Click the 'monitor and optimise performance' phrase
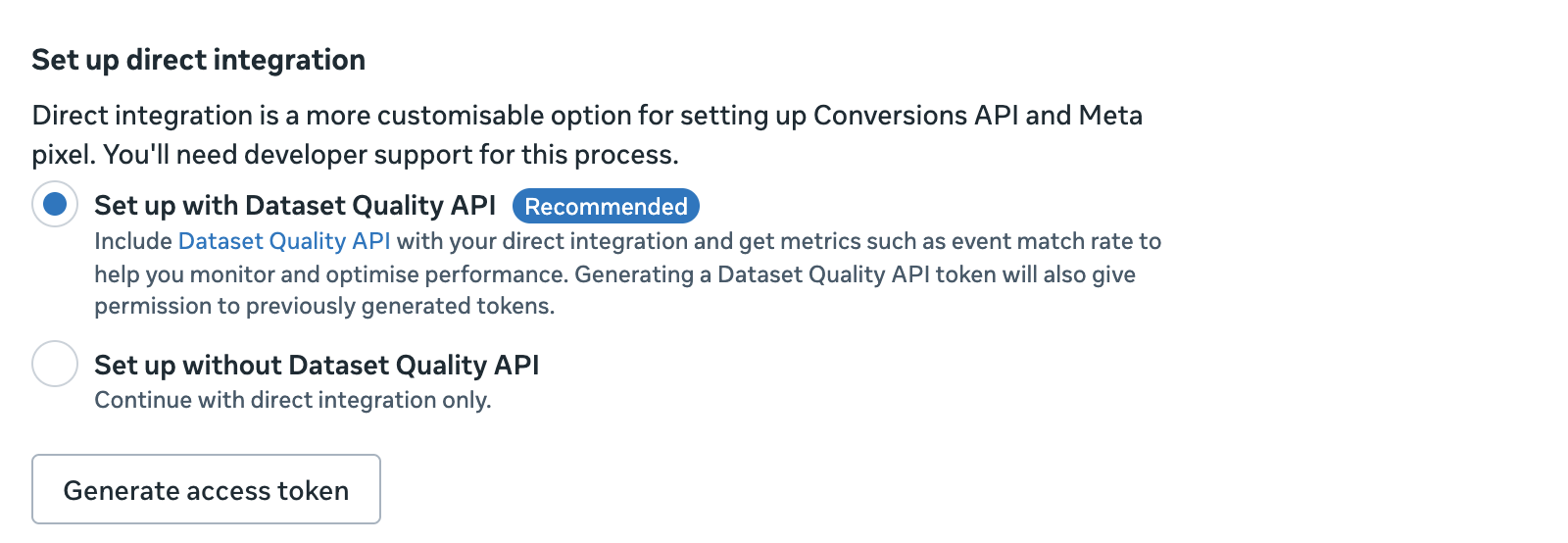The height and width of the screenshot is (543, 1568). pos(378,274)
